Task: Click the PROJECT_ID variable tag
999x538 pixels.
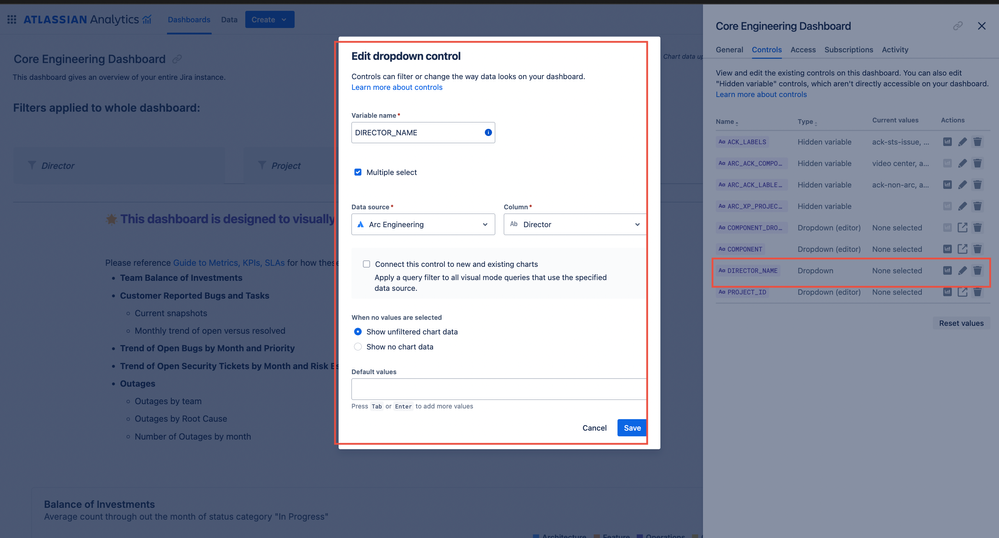Action: (x=742, y=292)
